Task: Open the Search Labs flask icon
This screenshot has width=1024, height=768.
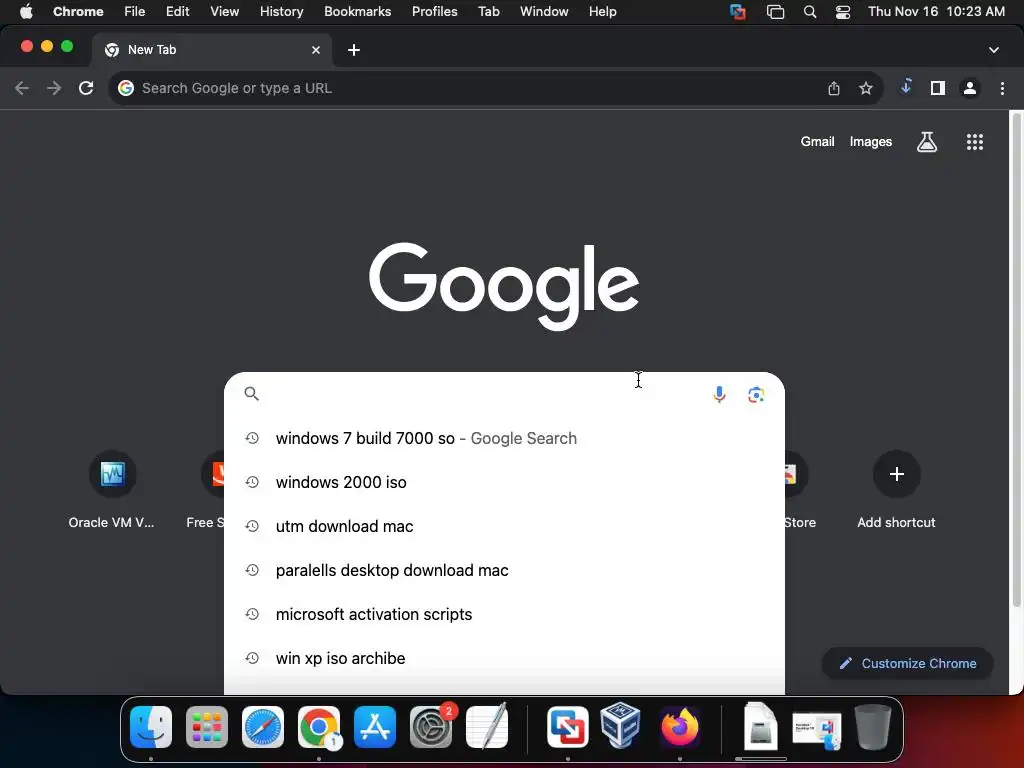Action: coord(927,142)
